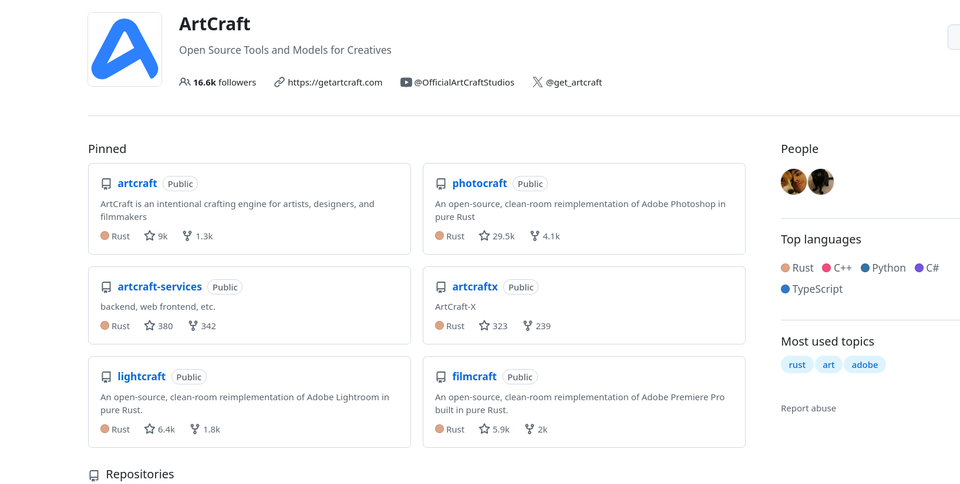Click the repository icon beside artcraftx

(x=441, y=287)
